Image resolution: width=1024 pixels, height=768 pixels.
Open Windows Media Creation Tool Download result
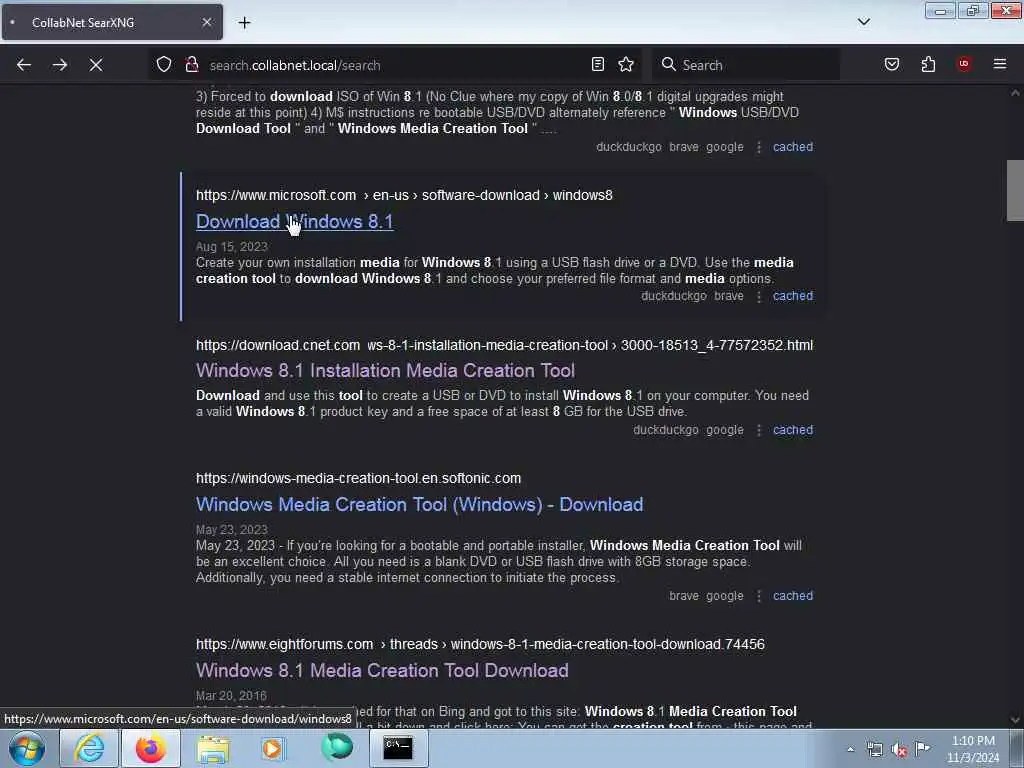pyautogui.click(x=419, y=504)
